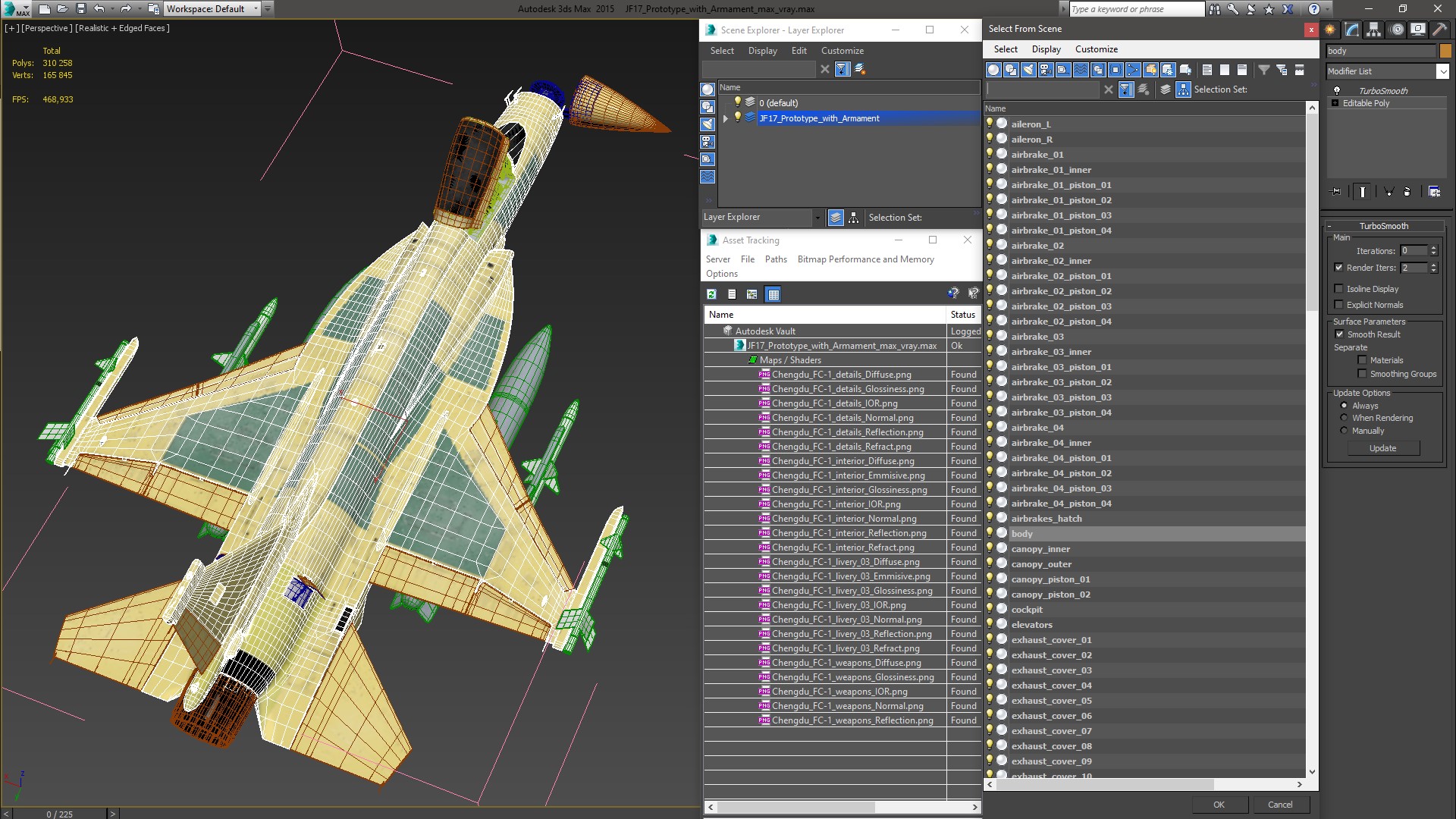Switch to Sort by Hierarchy icon in Select From Scene

[1184, 89]
